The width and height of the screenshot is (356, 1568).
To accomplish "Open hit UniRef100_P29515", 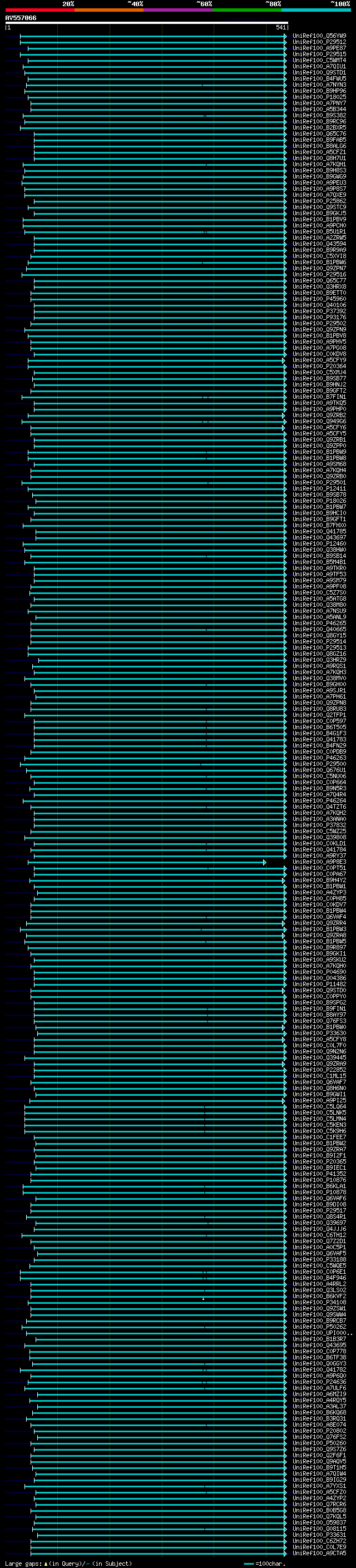I will coord(319,54).
